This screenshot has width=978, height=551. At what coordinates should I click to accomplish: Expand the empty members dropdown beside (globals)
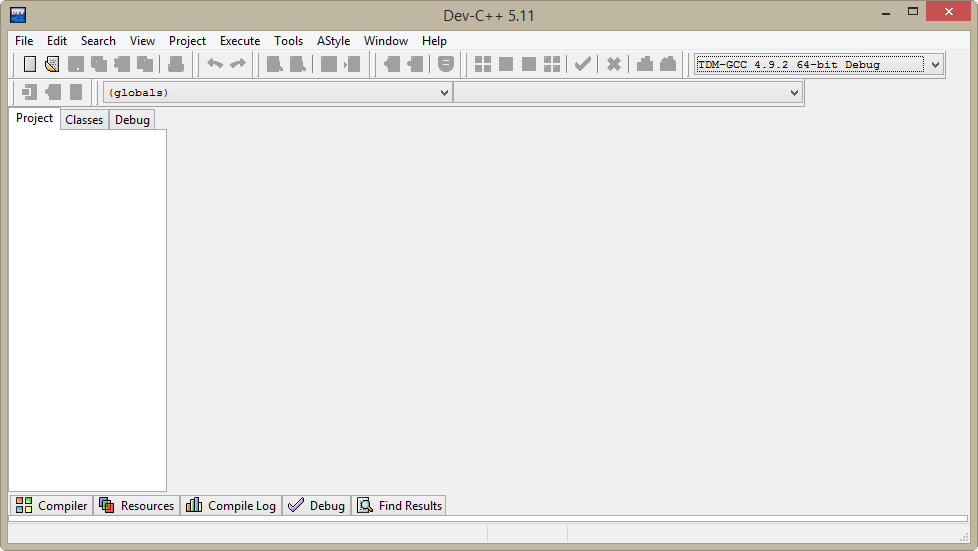794,92
